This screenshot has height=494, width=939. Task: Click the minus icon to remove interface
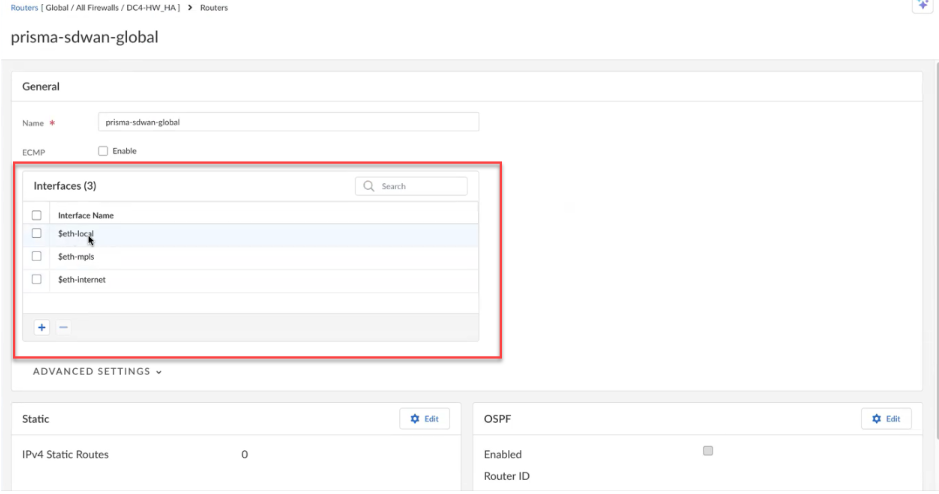pos(63,328)
